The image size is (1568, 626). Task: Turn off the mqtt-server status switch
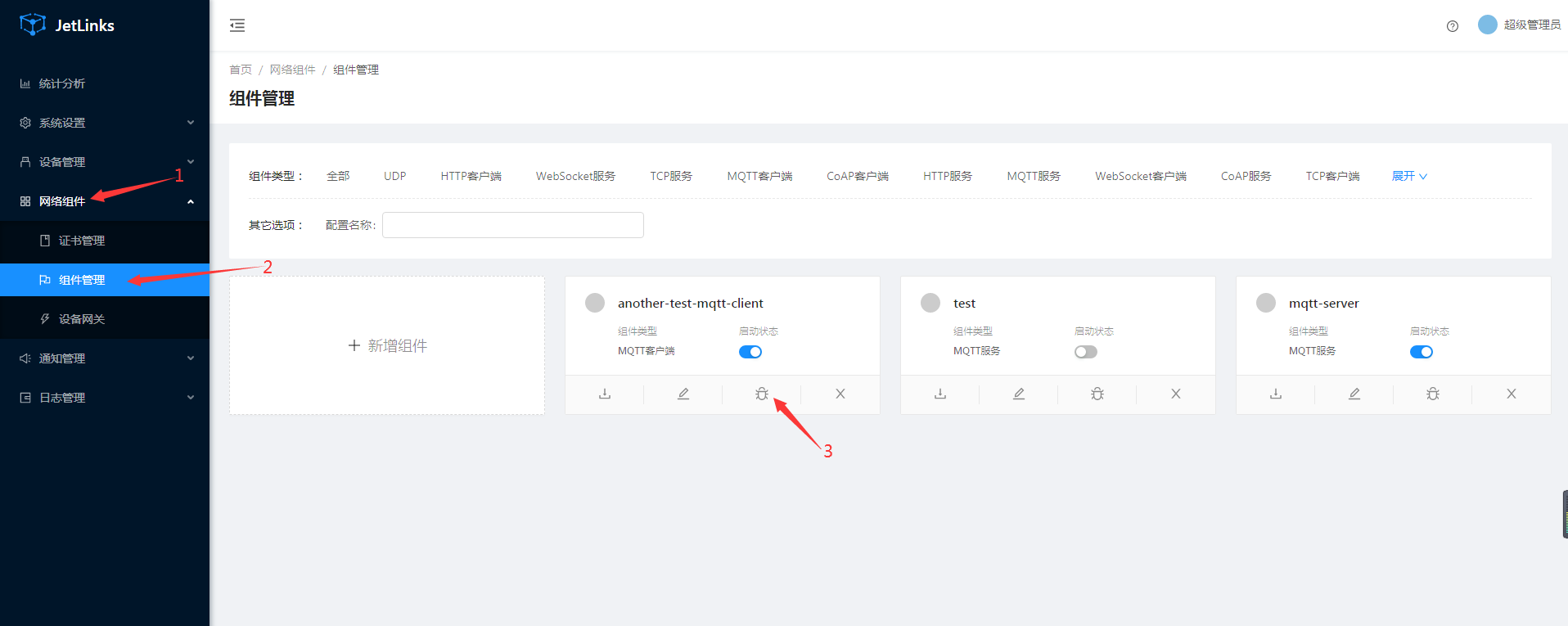[1421, 352]
